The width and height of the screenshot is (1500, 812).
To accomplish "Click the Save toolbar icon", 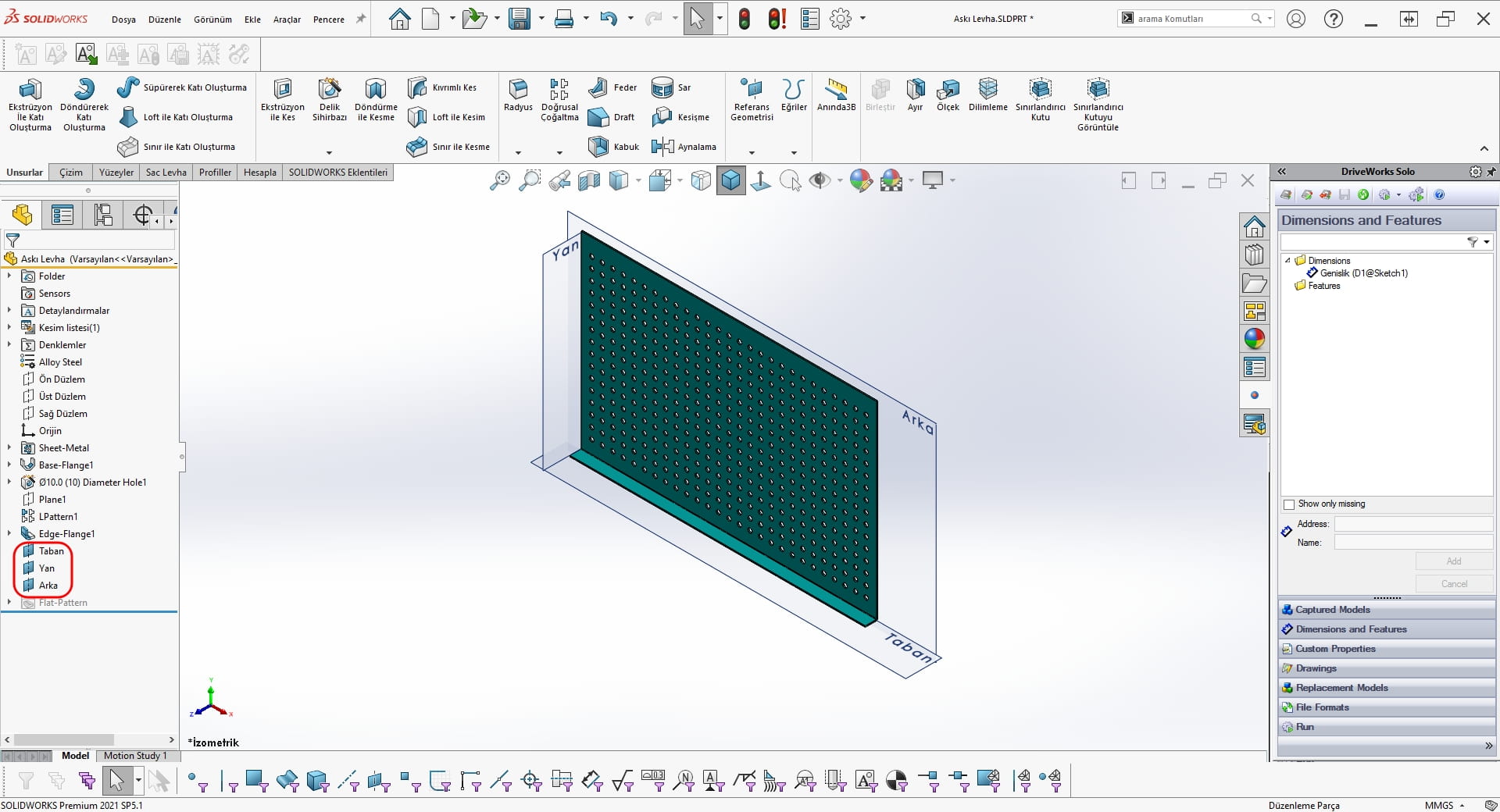I will [519, 19].
